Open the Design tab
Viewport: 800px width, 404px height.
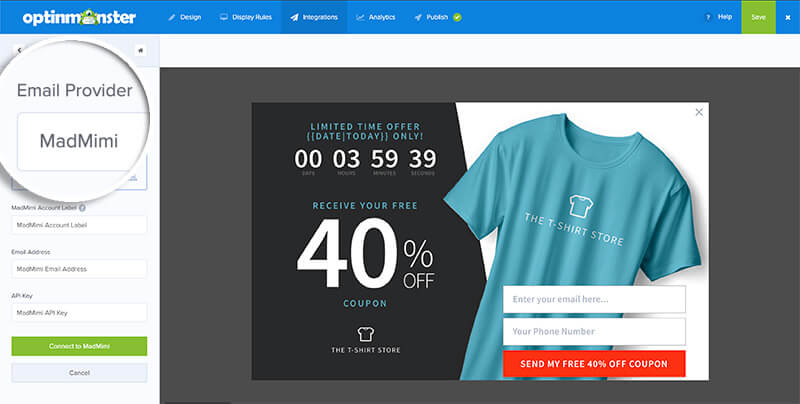[185, 17]
